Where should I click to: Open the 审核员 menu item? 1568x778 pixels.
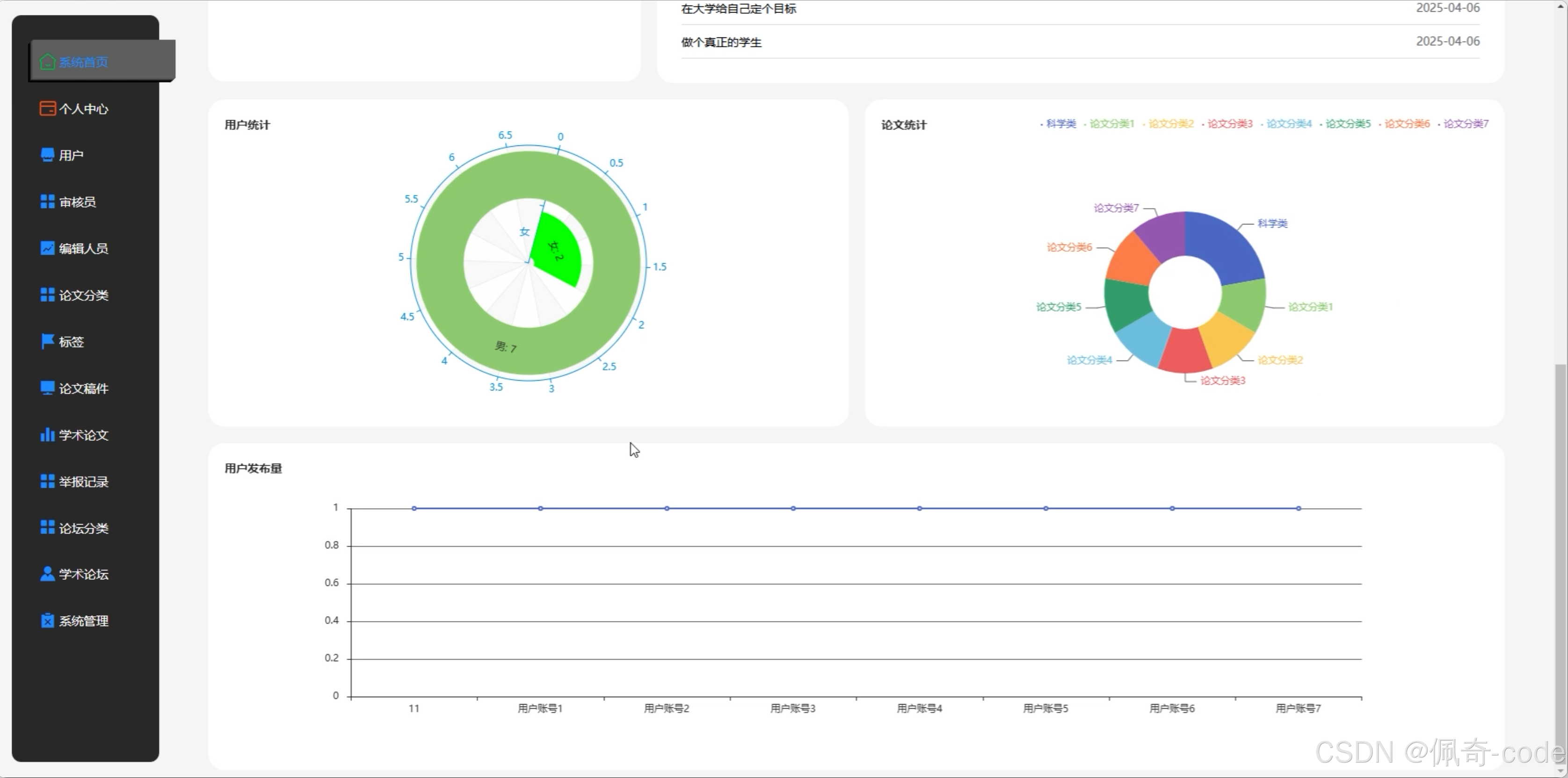click(77, 202)
